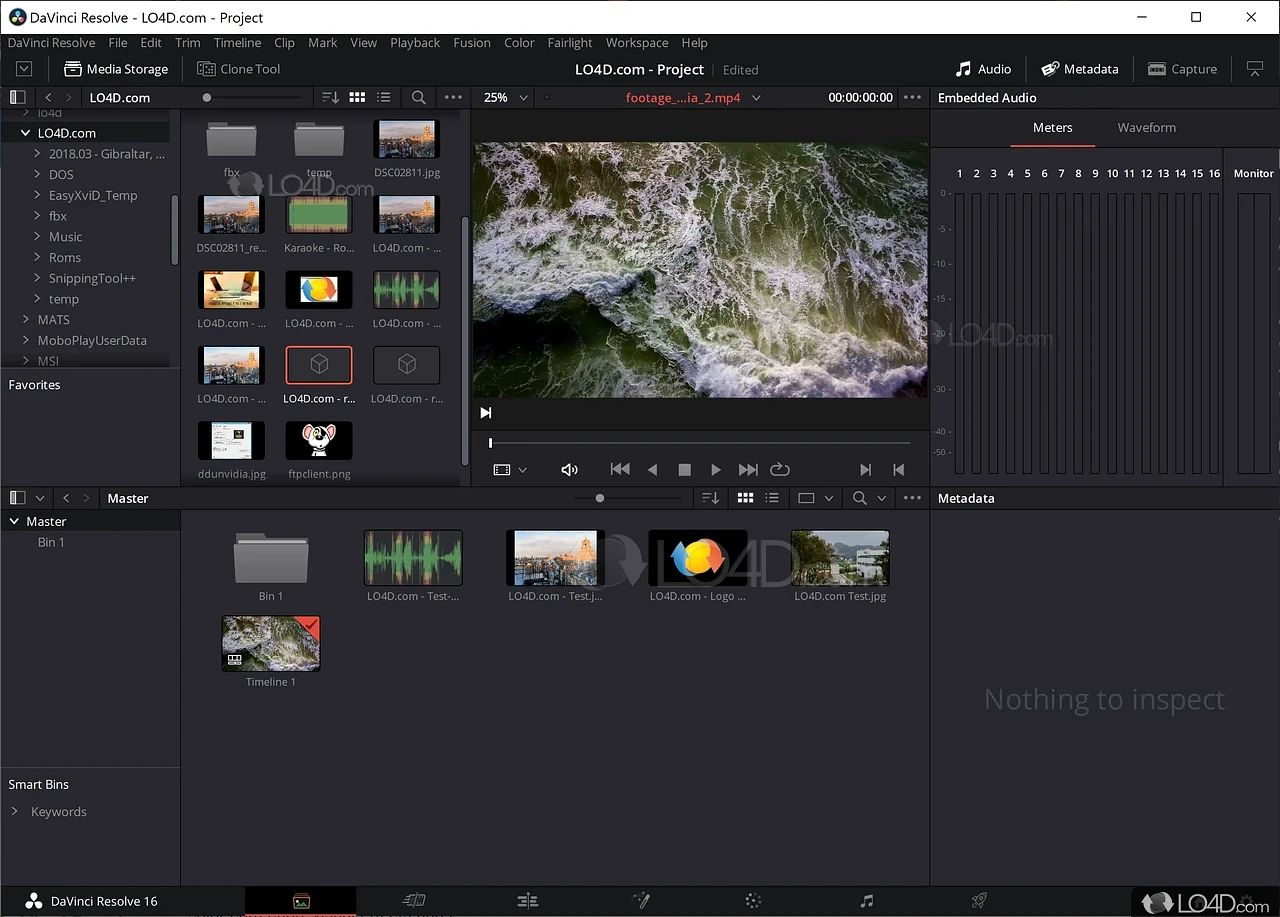Click the Clone Tool button

click(x=239, y=69)
